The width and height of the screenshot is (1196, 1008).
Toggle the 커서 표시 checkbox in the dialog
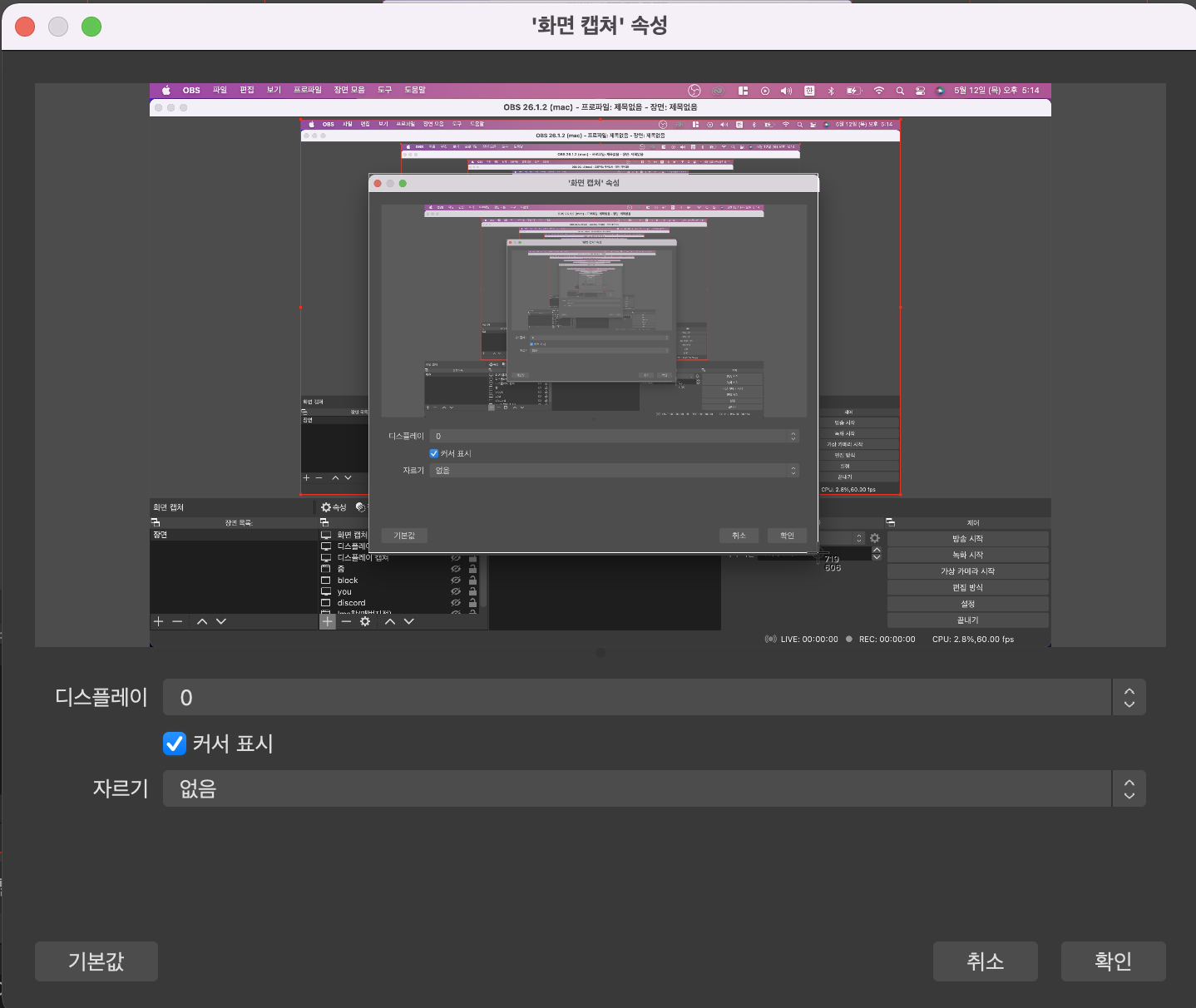pyautogui.click(x=175, y=744)
